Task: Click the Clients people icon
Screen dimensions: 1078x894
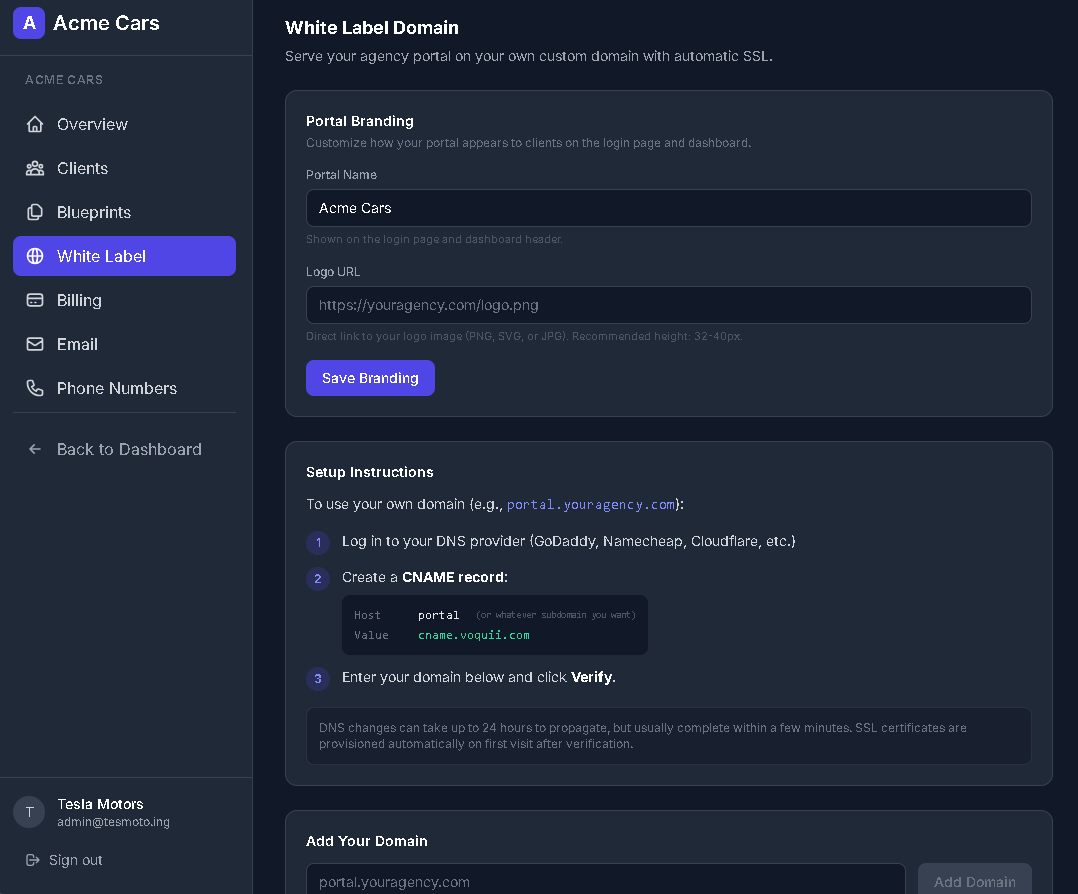Action: [35, 168]
